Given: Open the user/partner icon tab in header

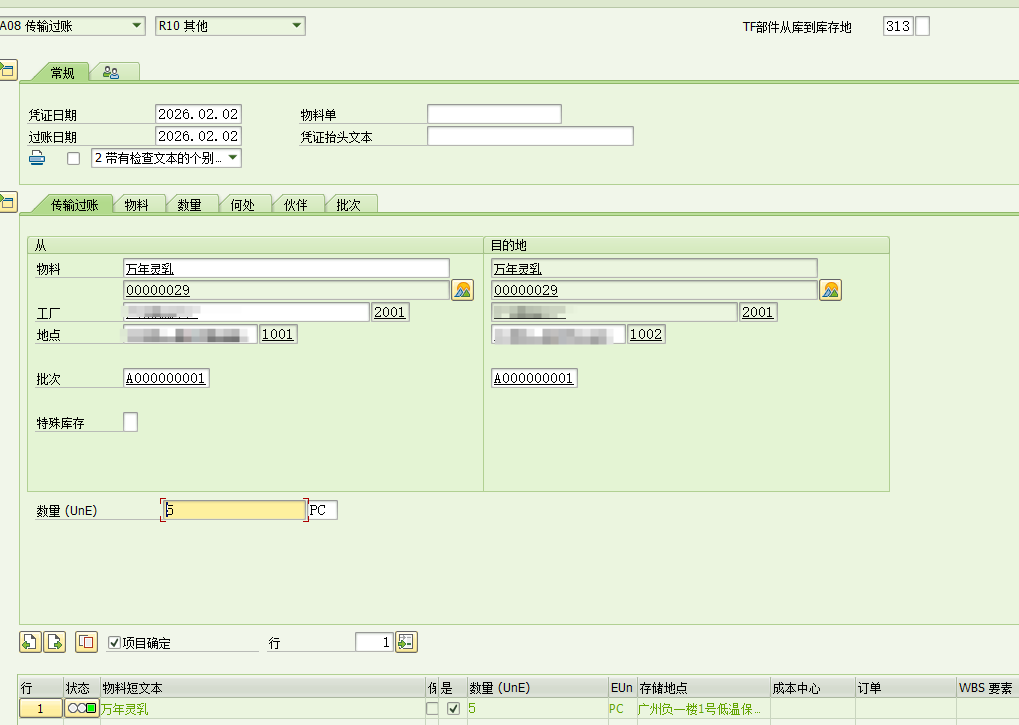Looking at the screenshot, I should click(x=111, y=72).
